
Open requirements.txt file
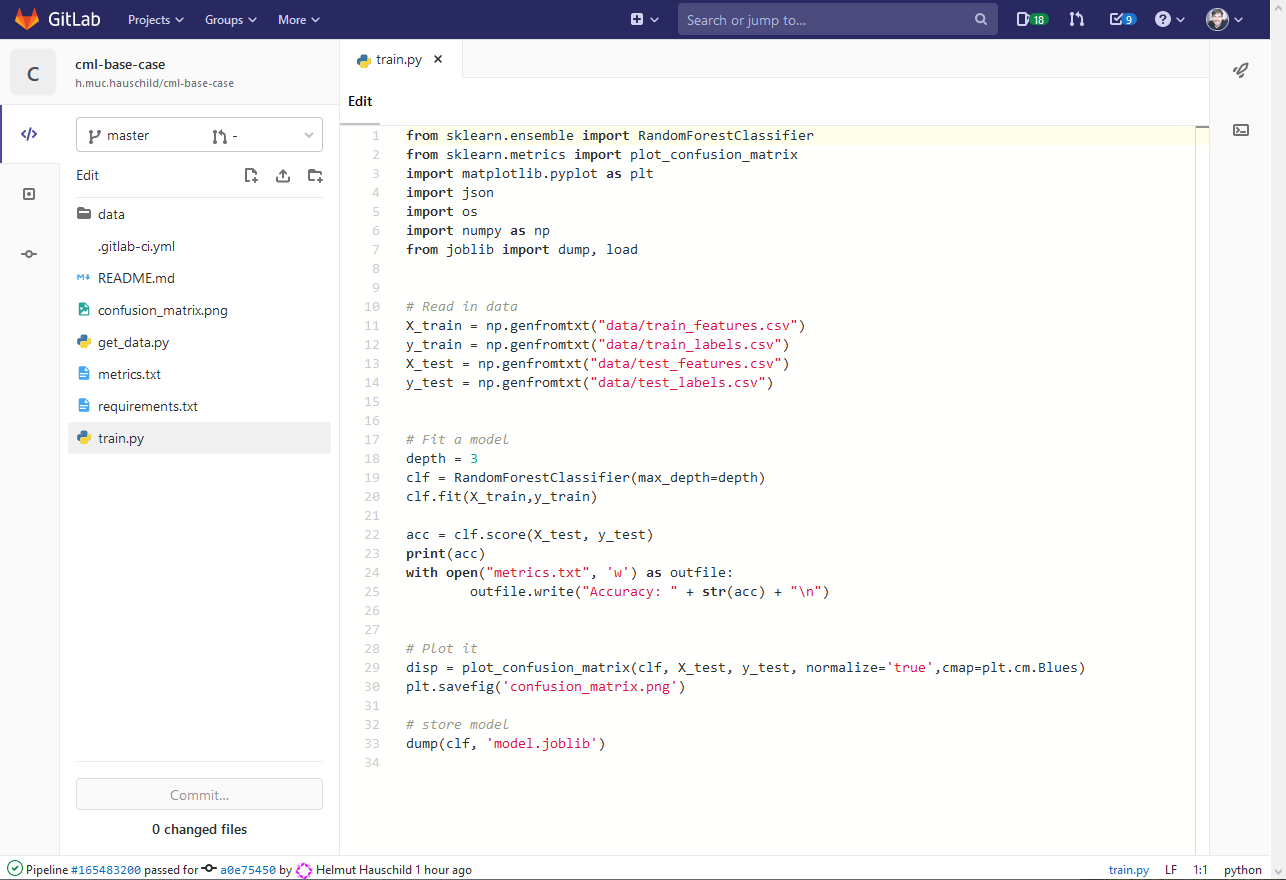[199, 406]
